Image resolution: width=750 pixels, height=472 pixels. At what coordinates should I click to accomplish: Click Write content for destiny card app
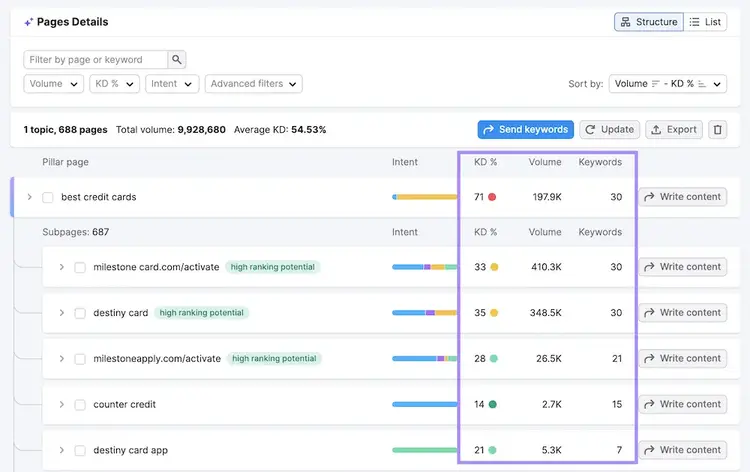click(x=683, y=450)
